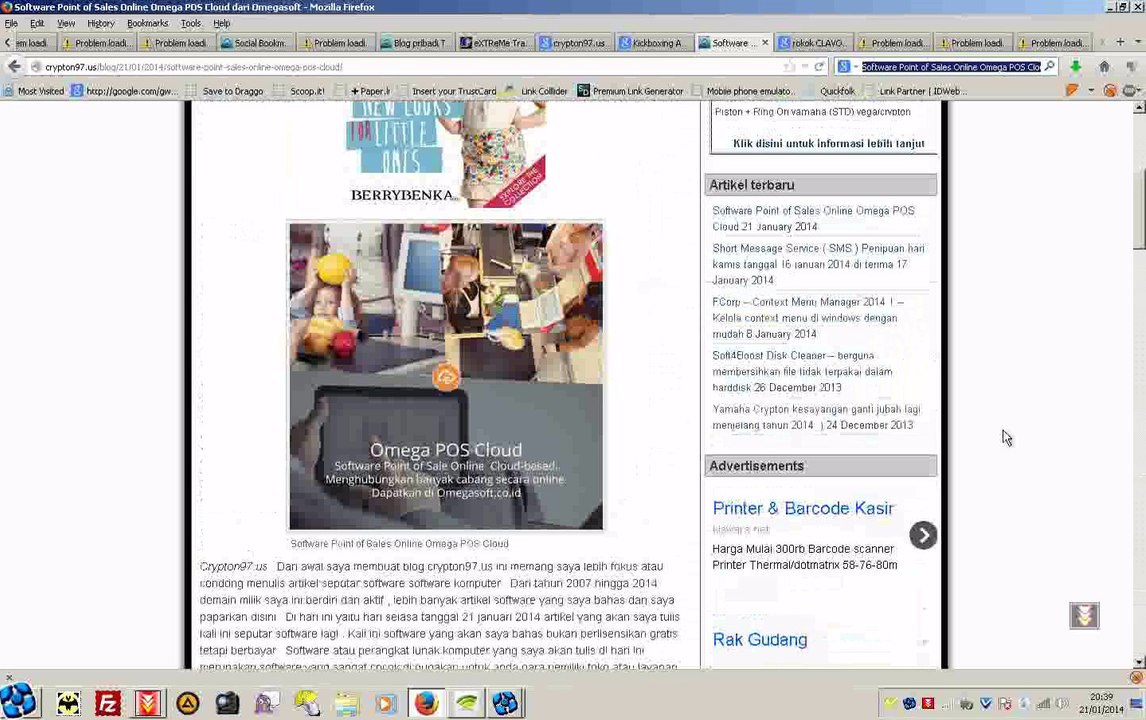Open the search engine selector dropdown

[847, 67]
